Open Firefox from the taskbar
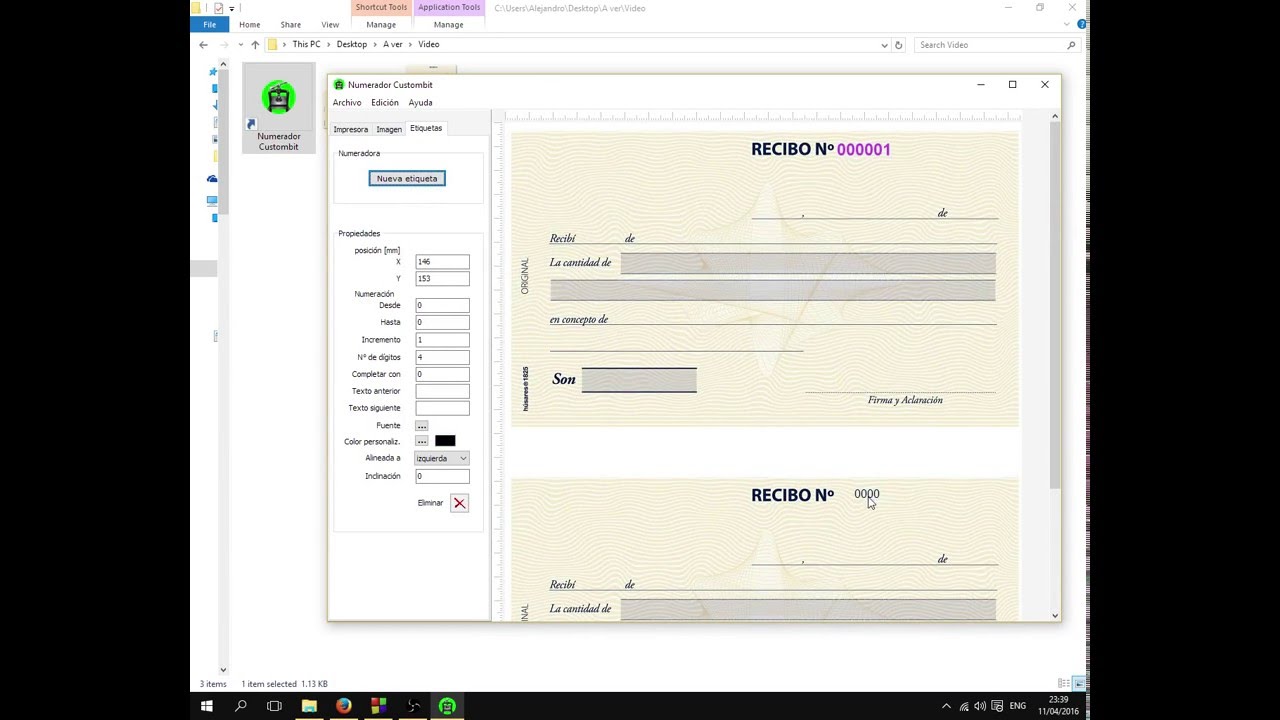The image size is (1280, 720). point(344,706)
